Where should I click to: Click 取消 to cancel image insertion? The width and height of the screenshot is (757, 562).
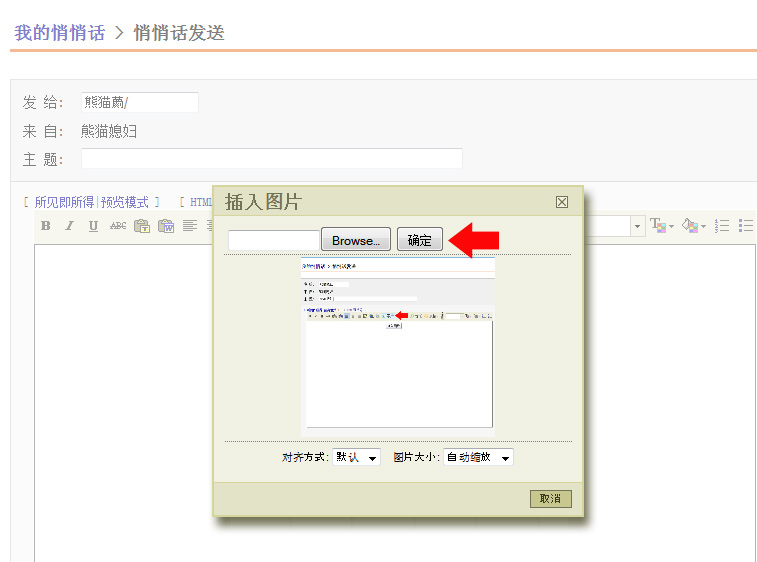point(550,498)
